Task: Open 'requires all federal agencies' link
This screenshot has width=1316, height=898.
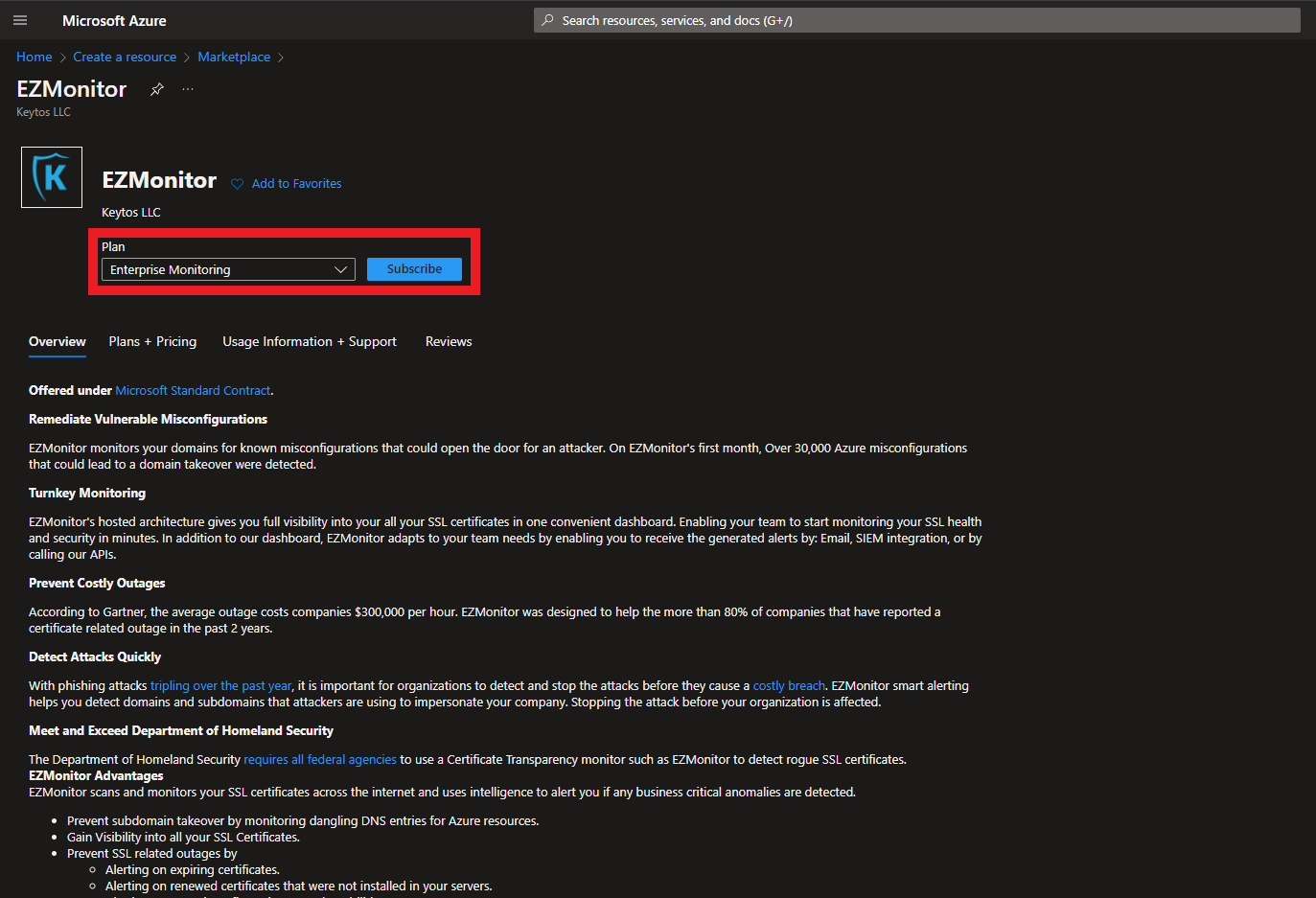Action: pos(320,760)
